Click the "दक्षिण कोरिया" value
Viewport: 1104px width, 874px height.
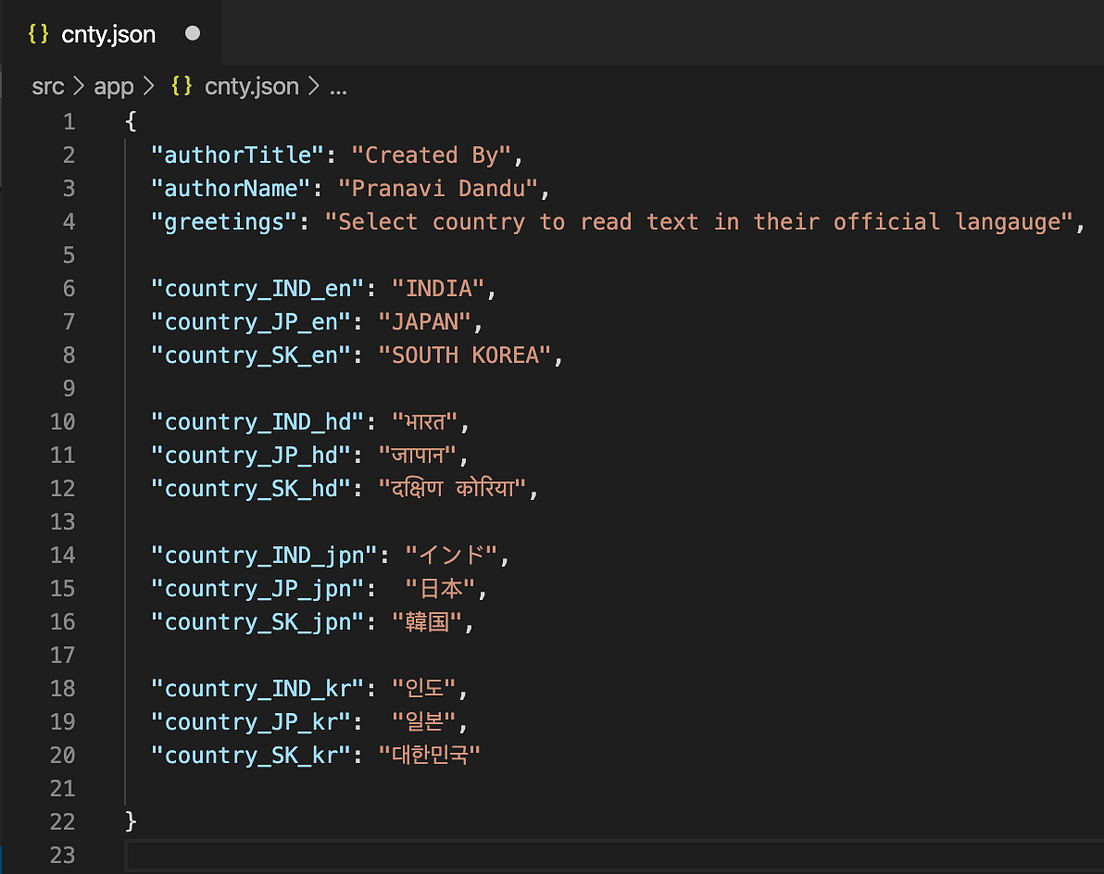(x=452, y=489)
